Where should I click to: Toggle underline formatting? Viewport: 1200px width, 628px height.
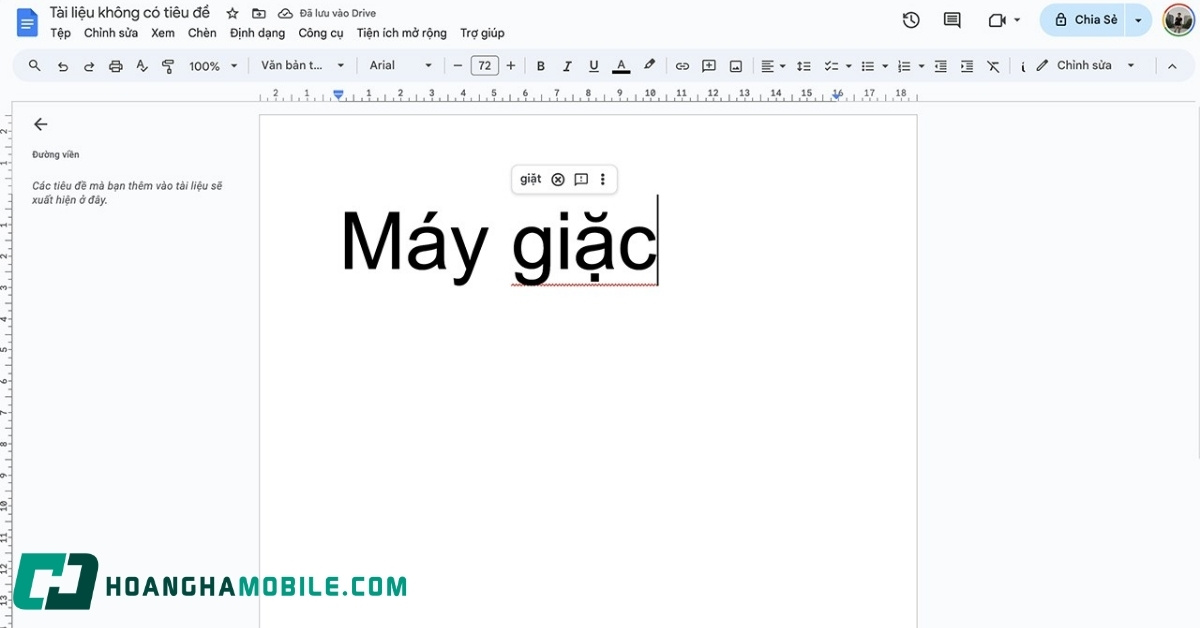pos(594,66)
